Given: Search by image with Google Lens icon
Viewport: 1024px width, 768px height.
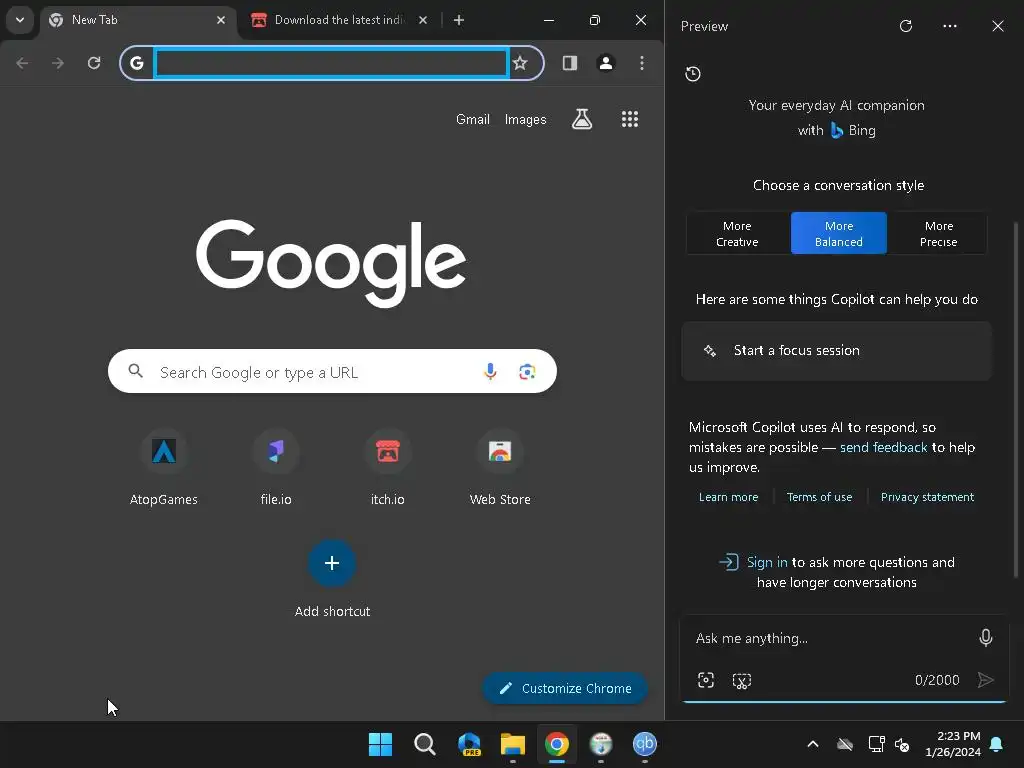Looking at the screenshot, I should click(527, 372).
